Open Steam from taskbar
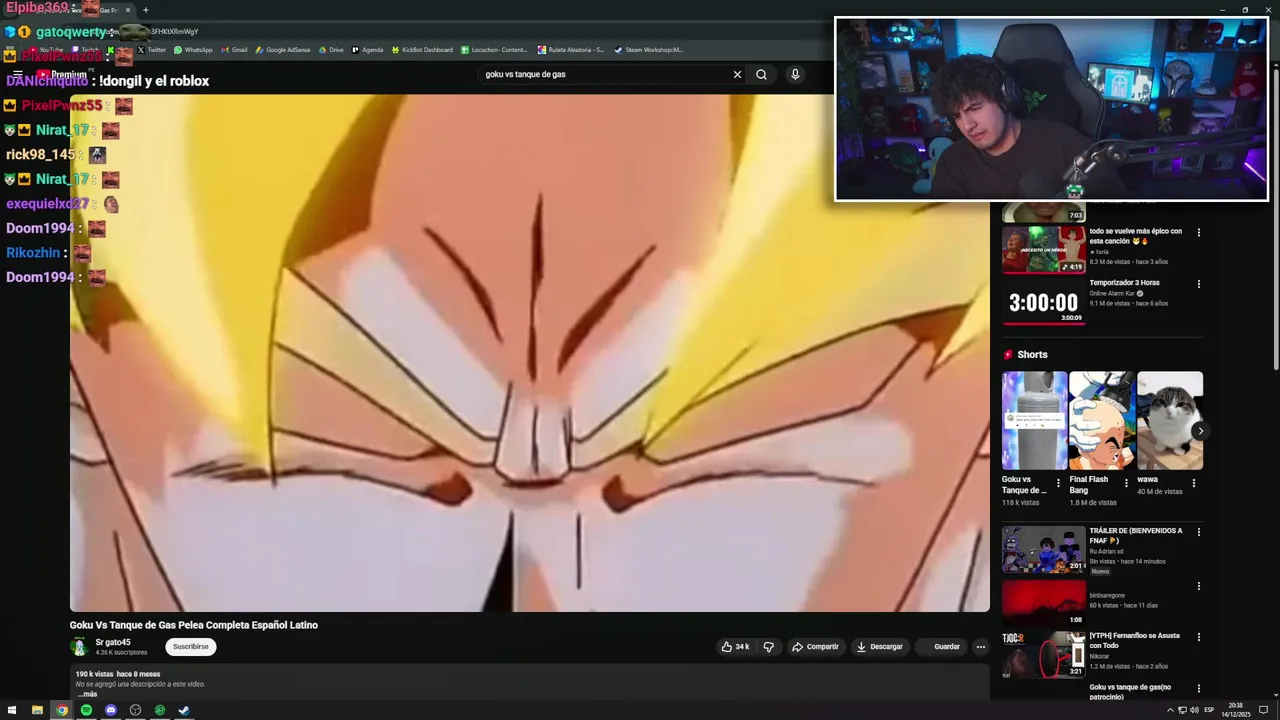Screen dimensions: 1280x720 [x=184, y=710]
